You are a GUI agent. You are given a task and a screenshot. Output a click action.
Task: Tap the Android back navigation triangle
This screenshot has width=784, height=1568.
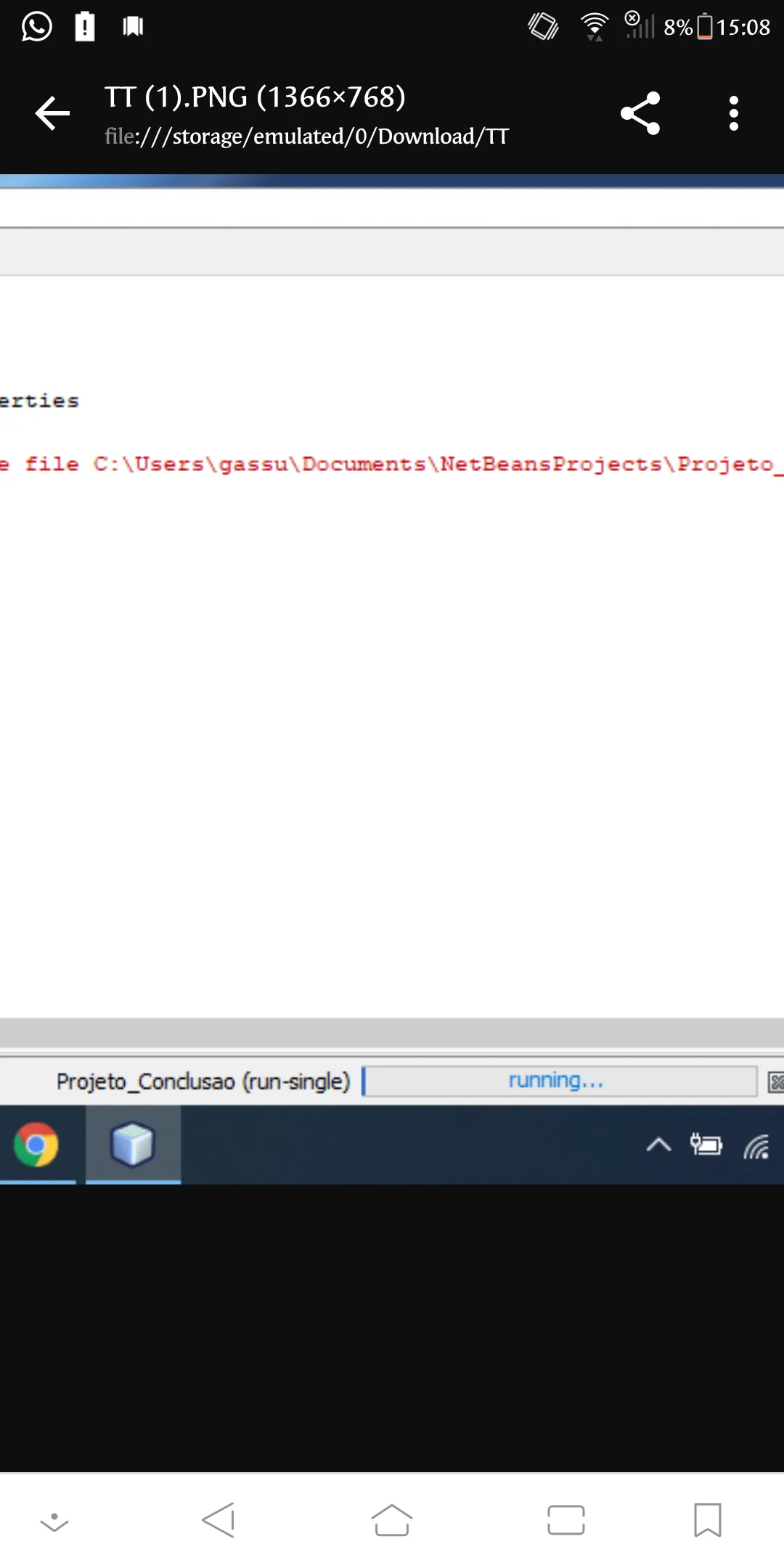219,1520
